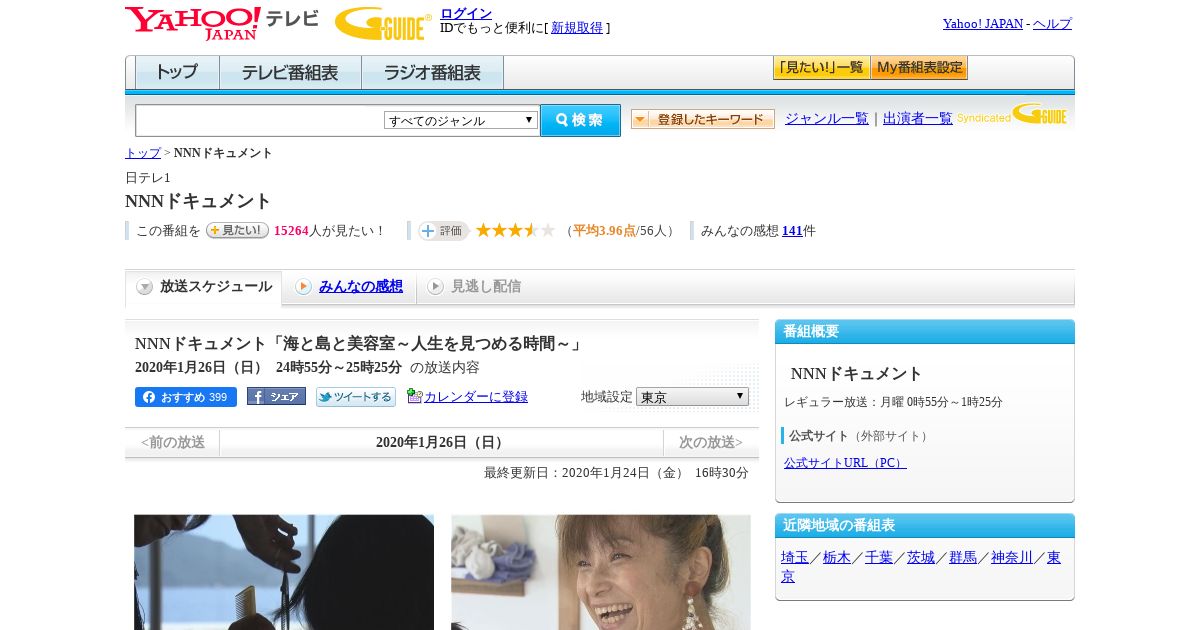Open the 出演者一覧 link
This screenshot has width=1200, height=630.
[x=918, y=119]
